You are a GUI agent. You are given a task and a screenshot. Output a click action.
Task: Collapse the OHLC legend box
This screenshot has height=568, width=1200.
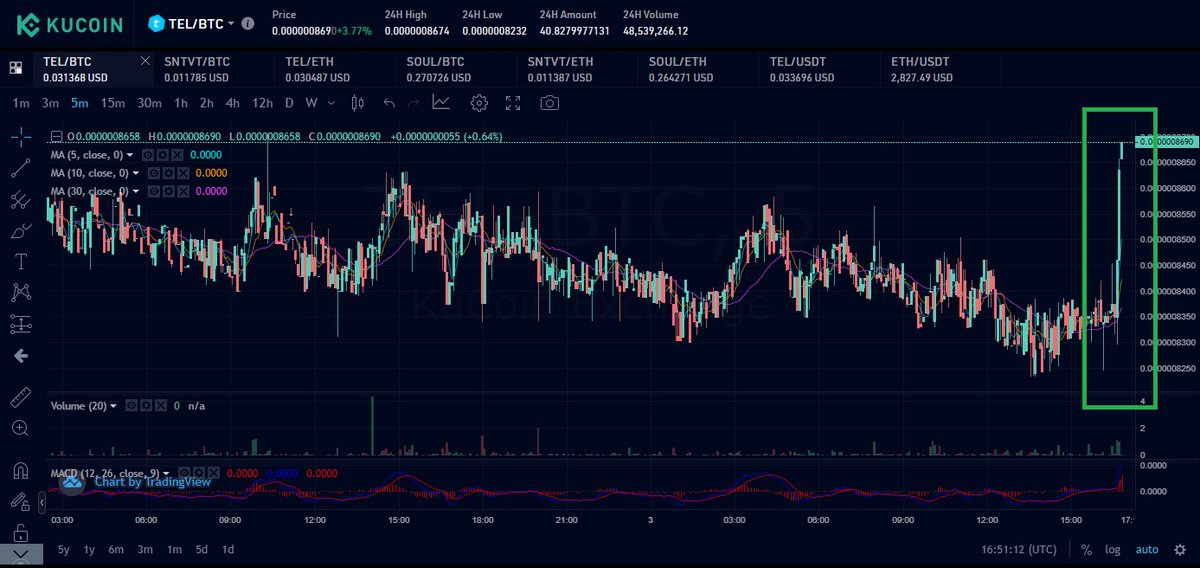pos(56,136)
